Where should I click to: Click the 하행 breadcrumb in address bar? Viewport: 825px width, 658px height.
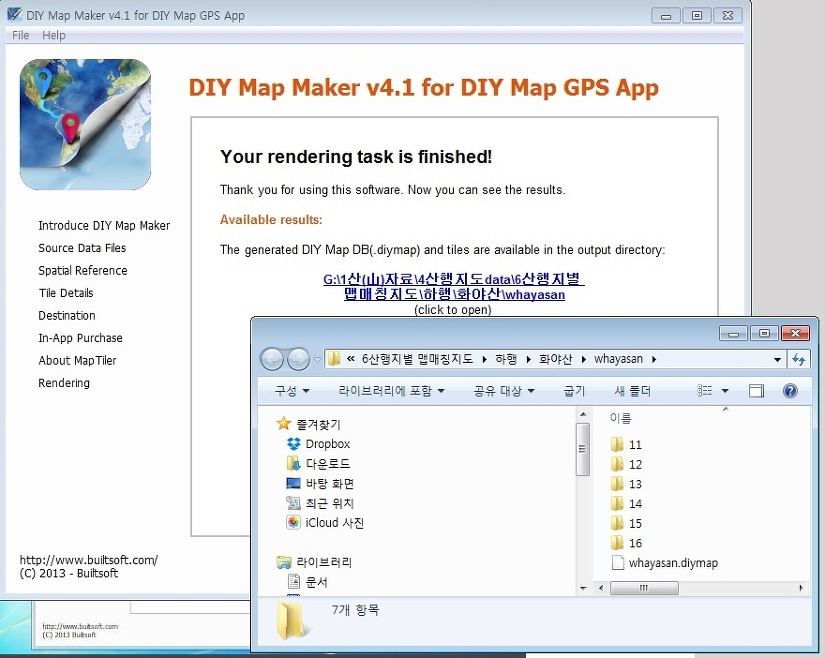(506, 359)
